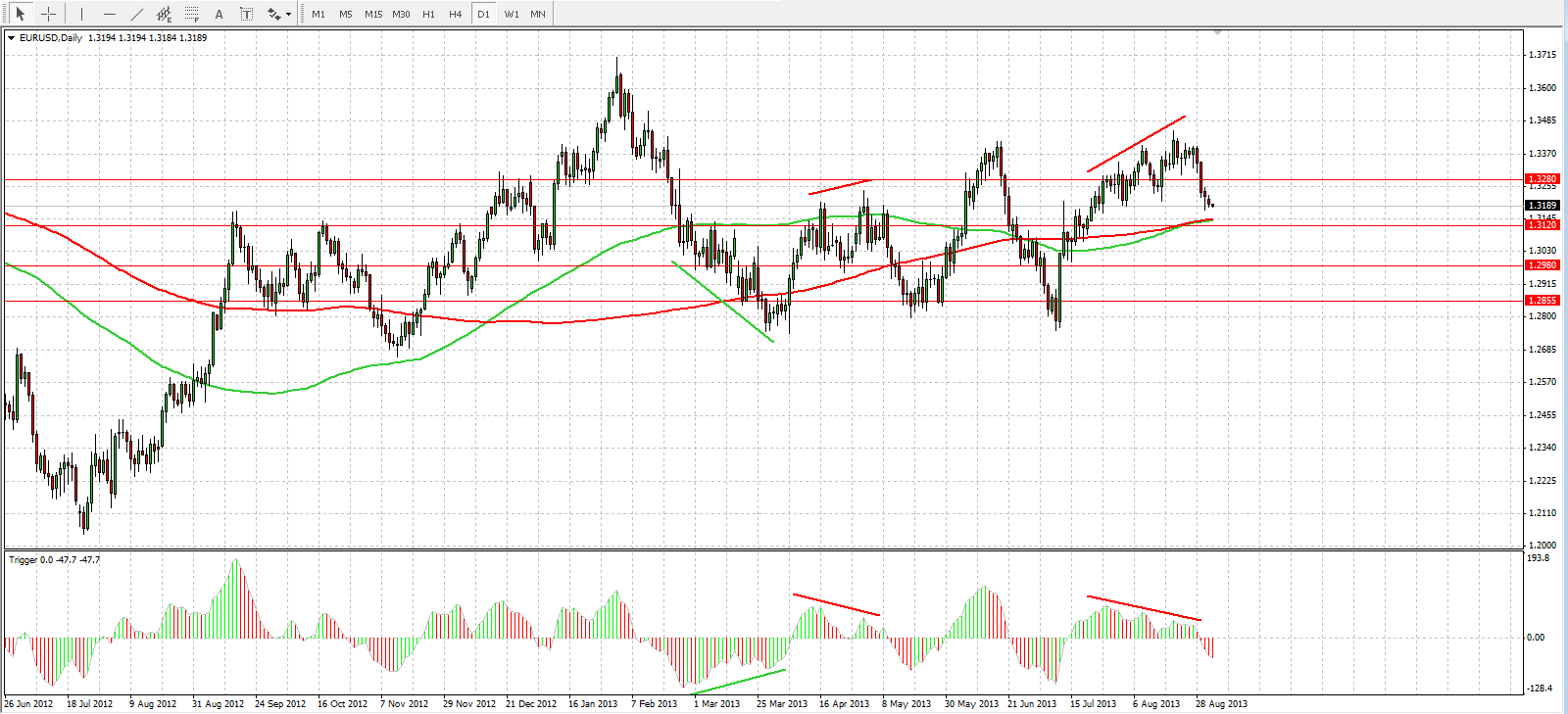
Task: Select the vertical line drawing tool
Action: pos(81,14)
